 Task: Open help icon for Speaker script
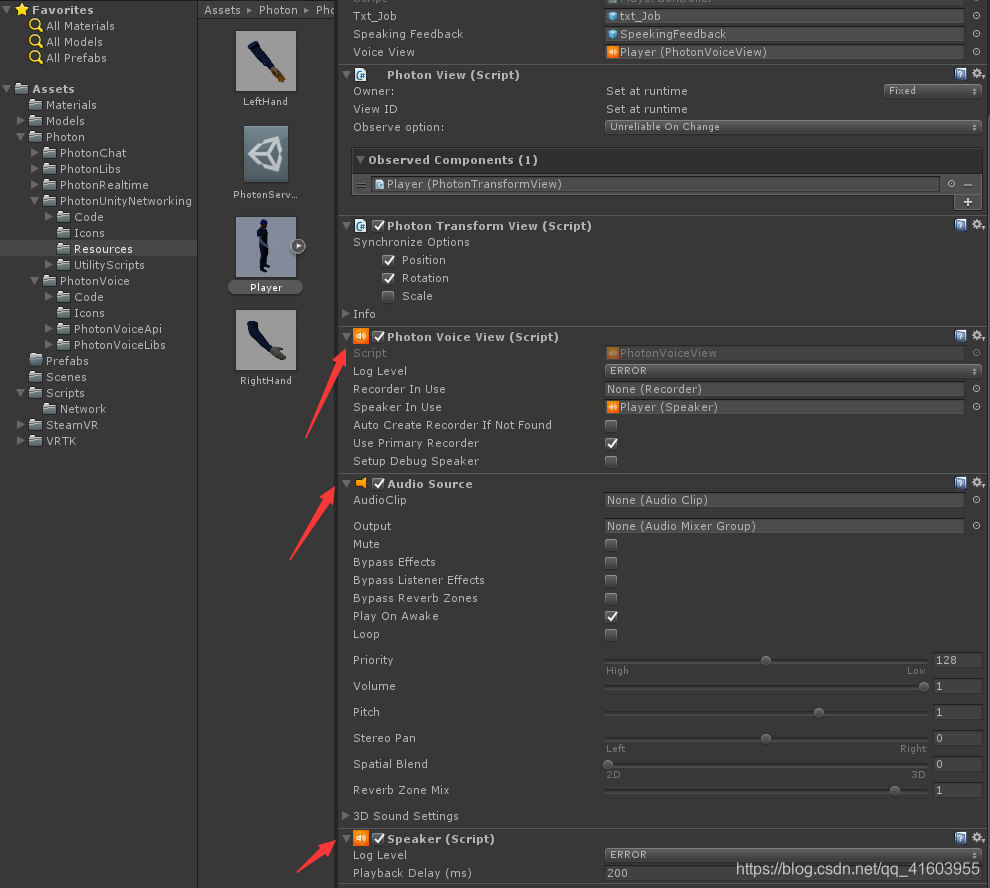(960, 838)
